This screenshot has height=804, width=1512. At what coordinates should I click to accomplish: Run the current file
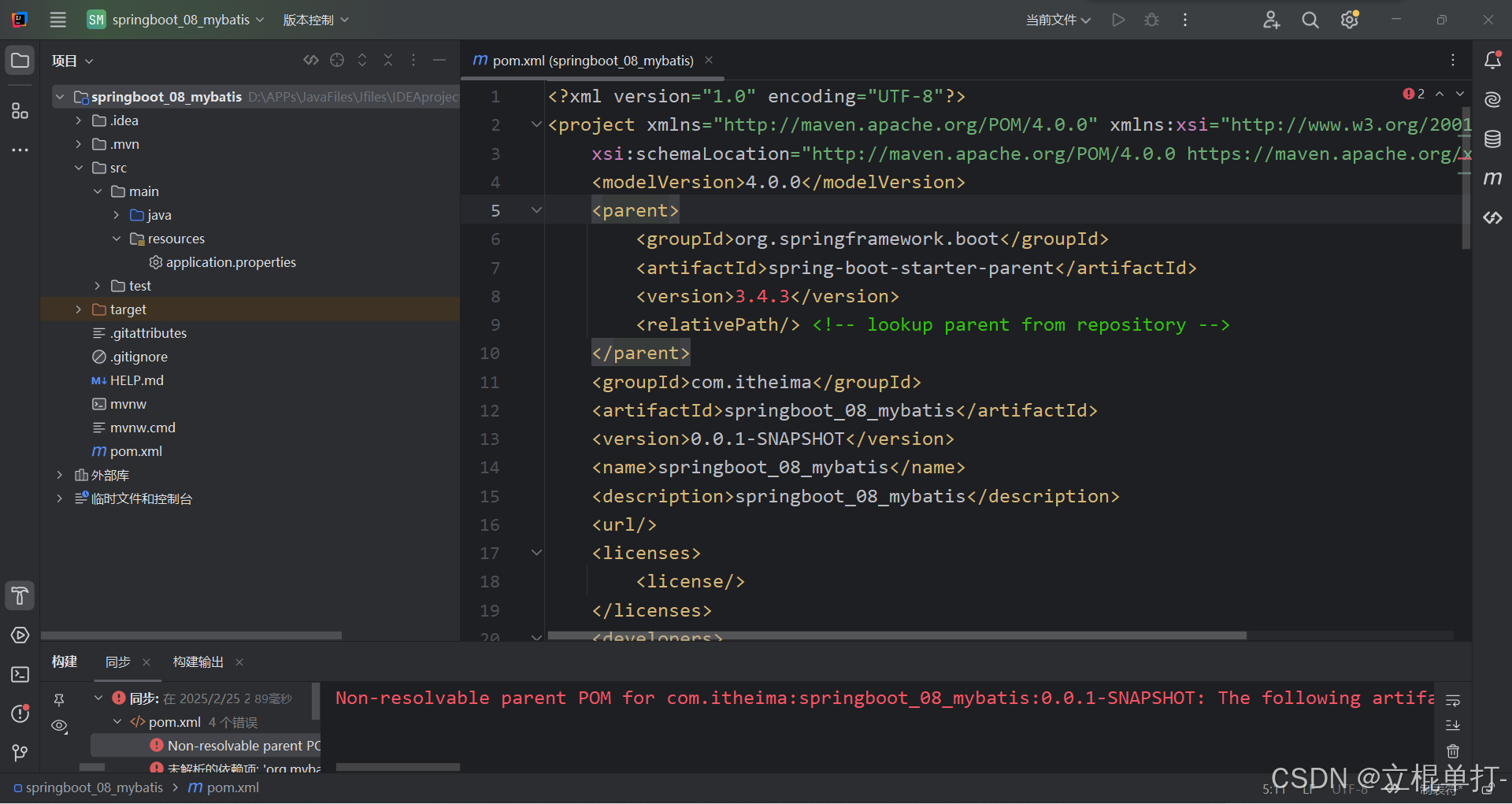pyautogui.click(x=1118, y=20)
